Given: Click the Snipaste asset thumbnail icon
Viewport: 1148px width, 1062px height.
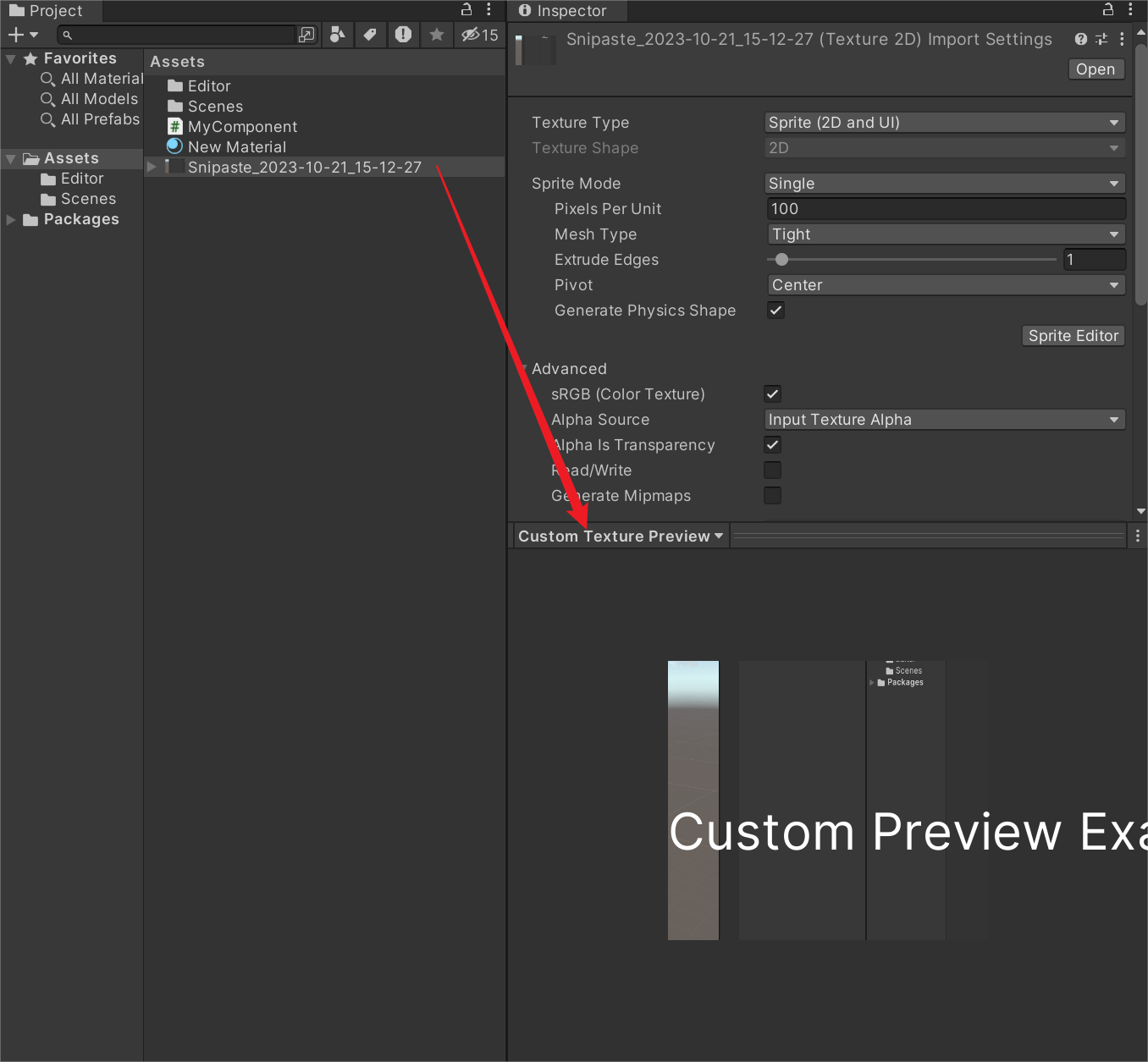Looking at the screenshot, I should pos(175,168).
